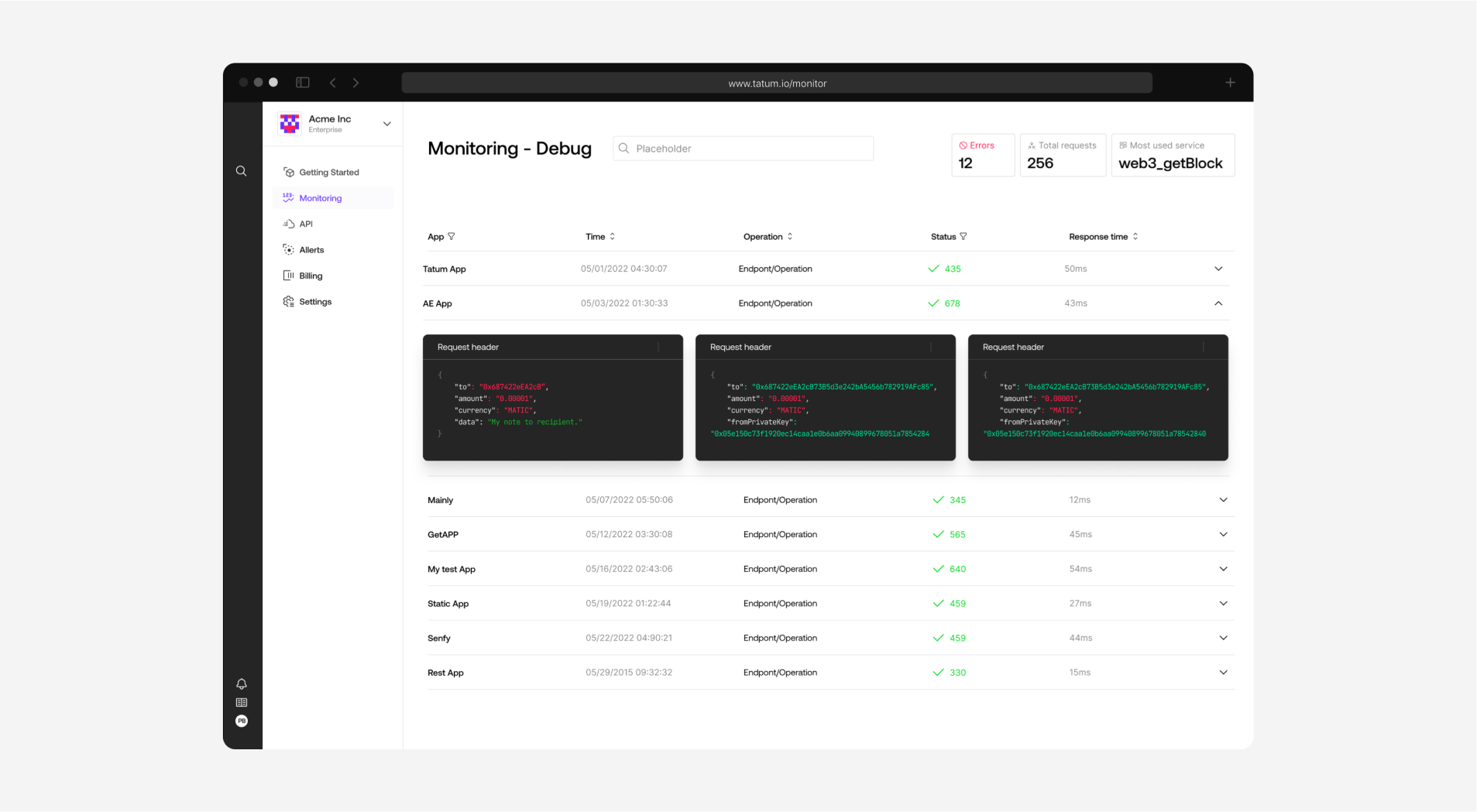Expand the Tatum App row
Viewport: 1477px width, 812px height.
point(1218,269)
